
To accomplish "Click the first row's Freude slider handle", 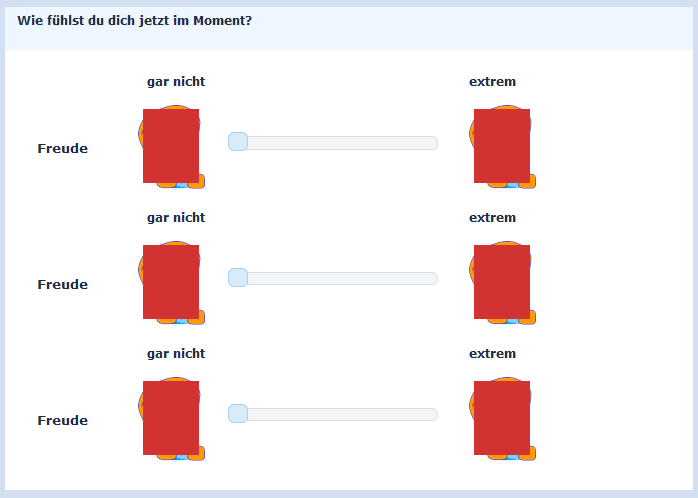I will point(238,142).
